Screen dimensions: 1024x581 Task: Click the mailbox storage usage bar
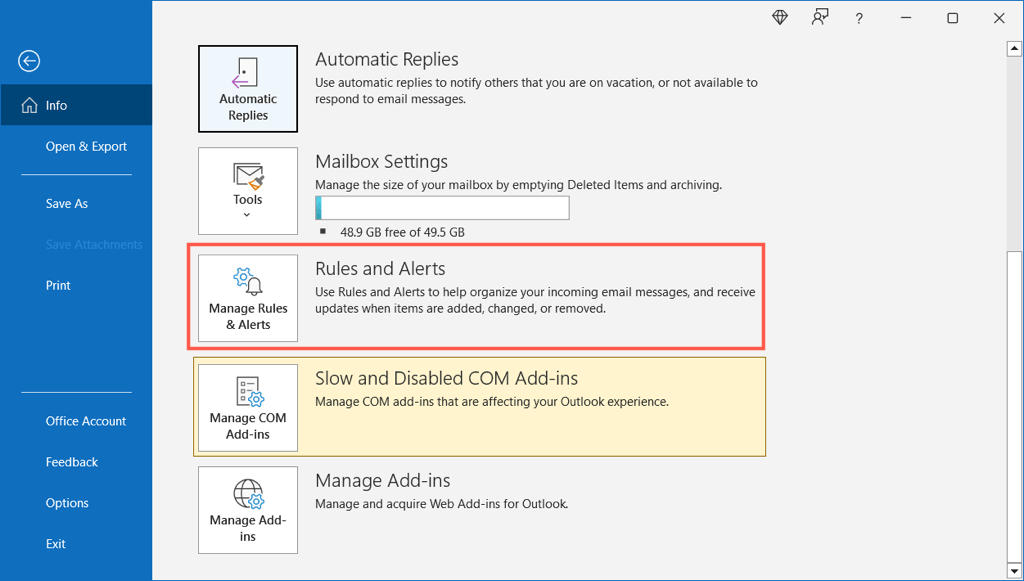(442, 207)
